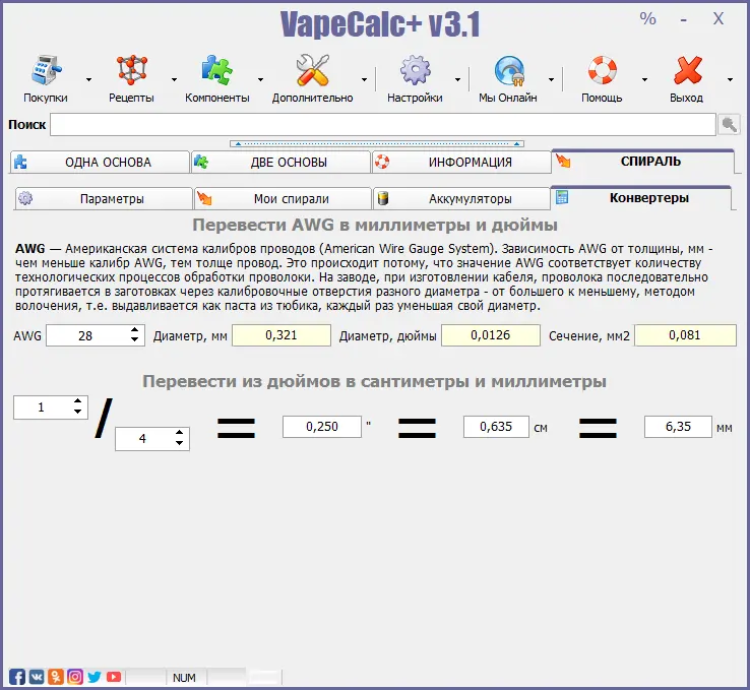
Task: Click the Компоненты puzzle piece icon
Action: pos(217,72)
